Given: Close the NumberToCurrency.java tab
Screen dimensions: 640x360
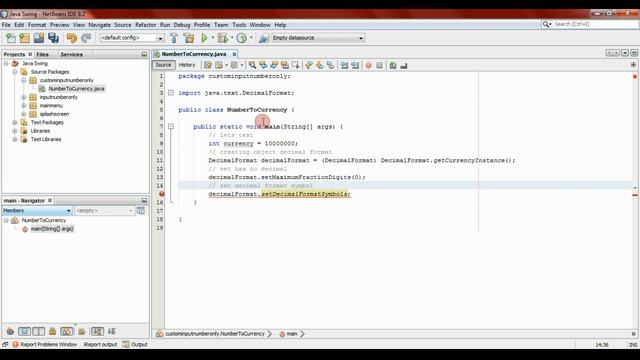Looking at the screenshot, I should [x=234, y=54].
